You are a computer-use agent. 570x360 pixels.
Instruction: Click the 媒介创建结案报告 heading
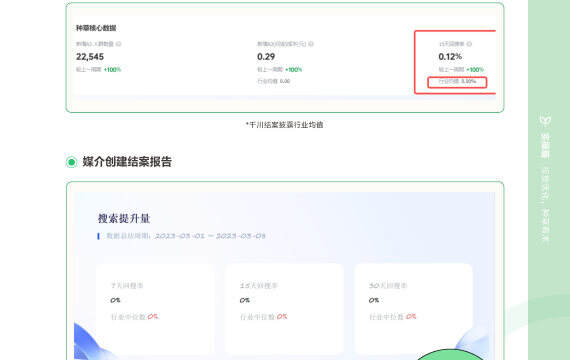click(x=127, y=162)
